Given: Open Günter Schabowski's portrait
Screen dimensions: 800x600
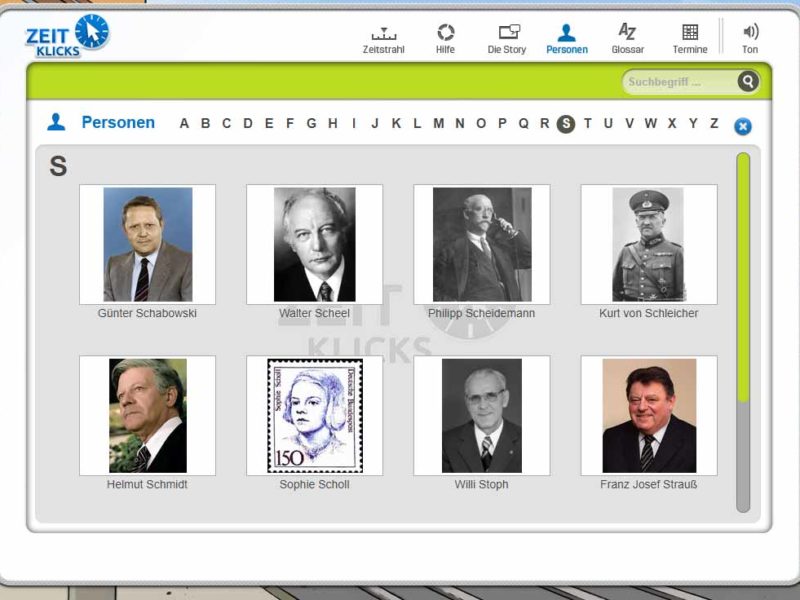Looking at the screenshot, I should coord(147,244).
